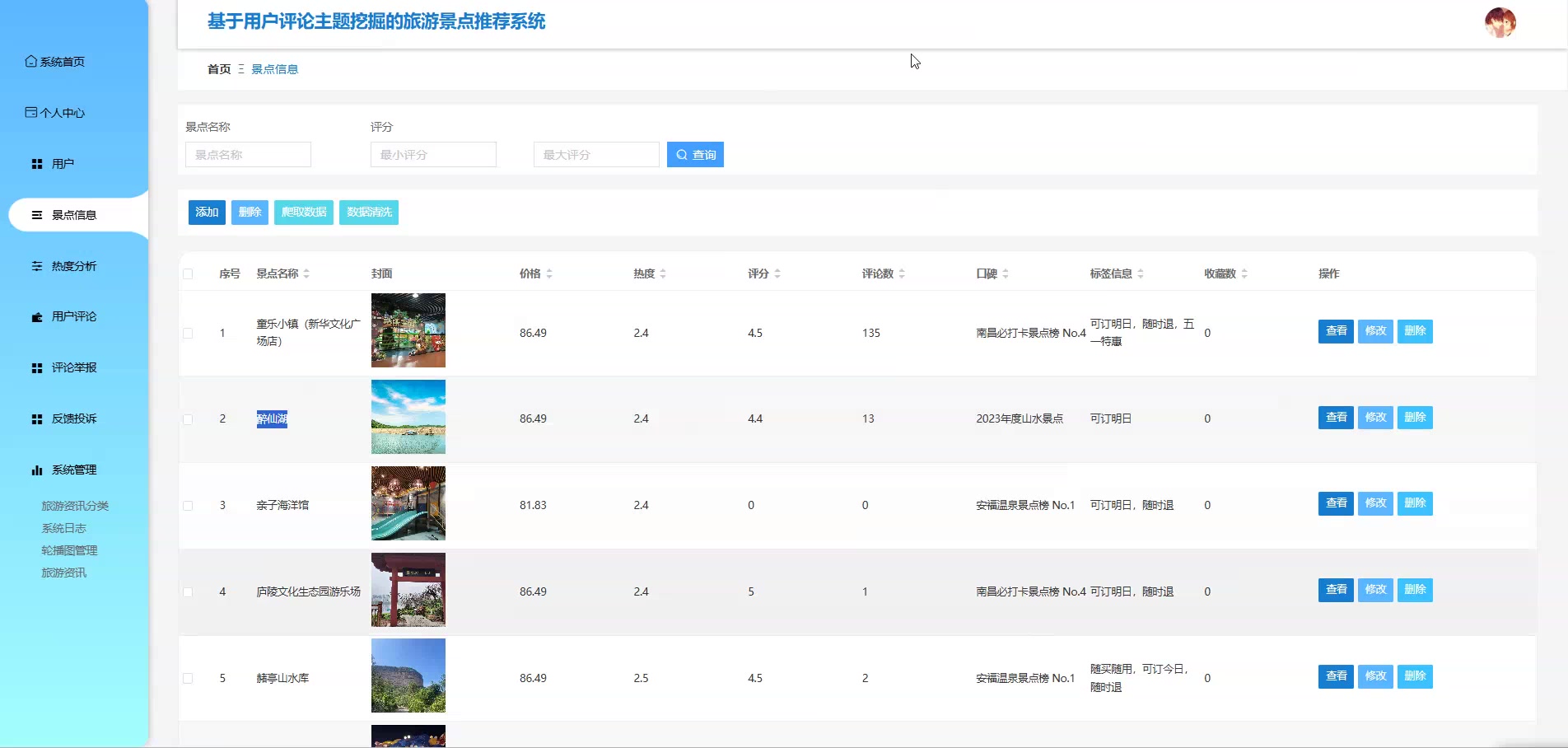View details of 醉仙湖 row
This screenshot has height=748, width=1568.
[x=1336, y=418]
